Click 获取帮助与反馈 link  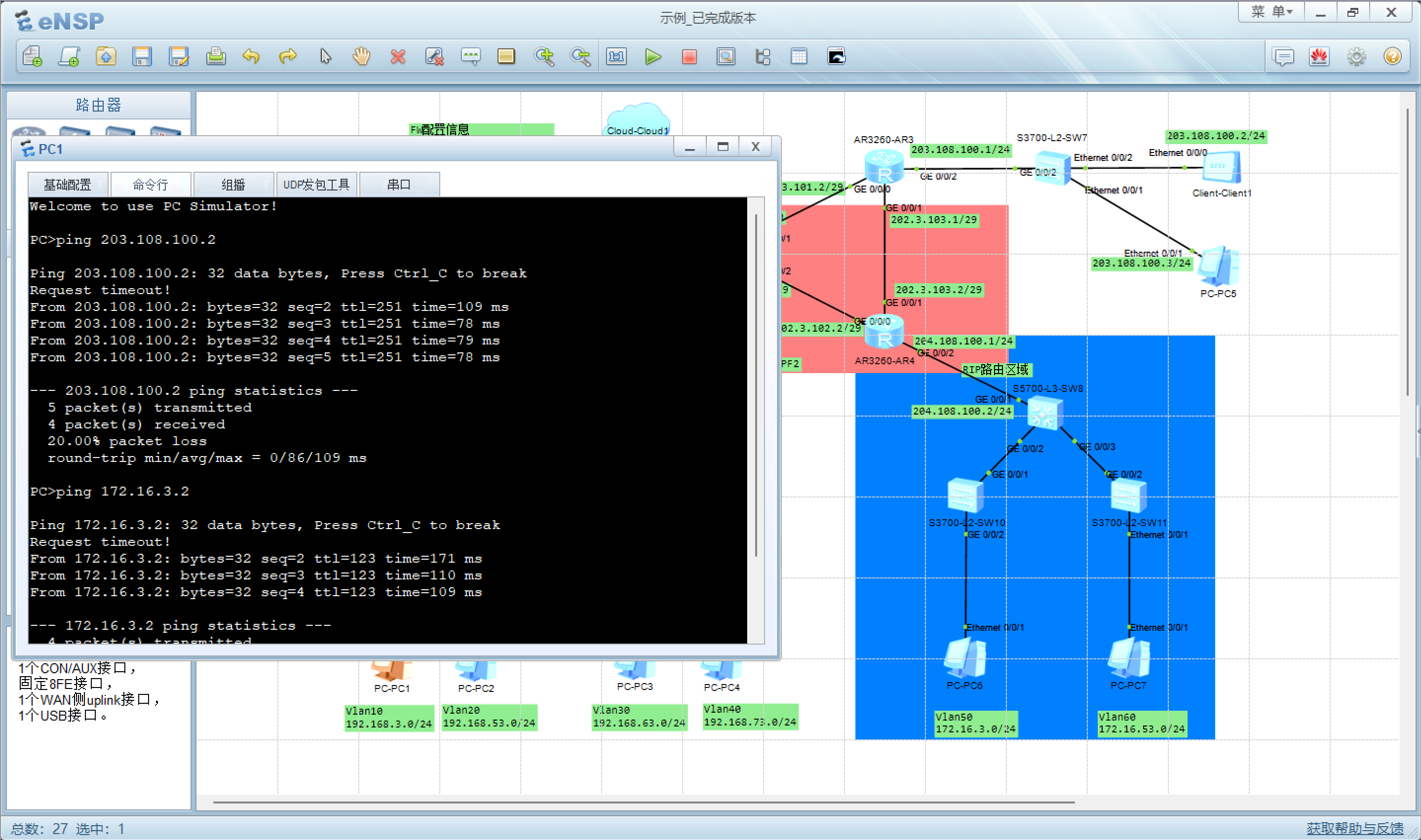click(x=1354, y=828)
